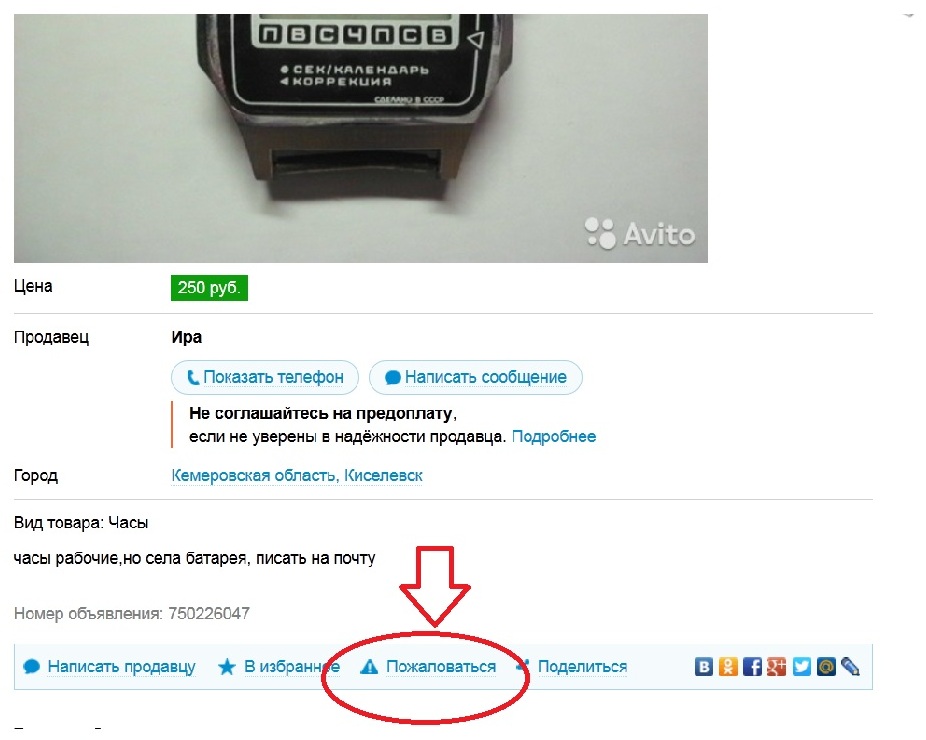
Task: Click the star favorites icon
Action: [227, 667]
